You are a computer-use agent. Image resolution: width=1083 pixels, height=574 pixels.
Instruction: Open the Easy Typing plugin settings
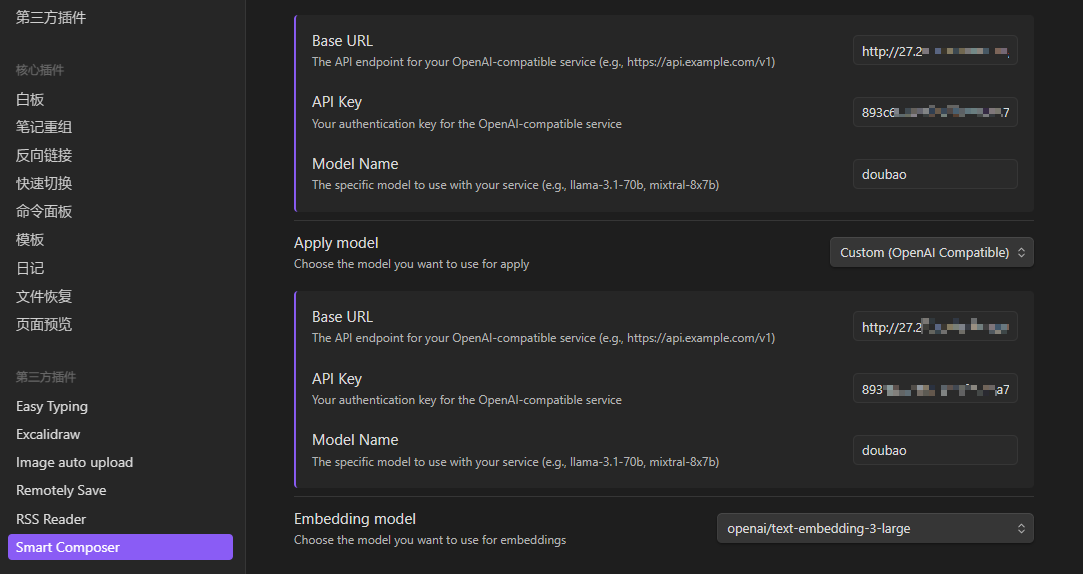[52, 406]
